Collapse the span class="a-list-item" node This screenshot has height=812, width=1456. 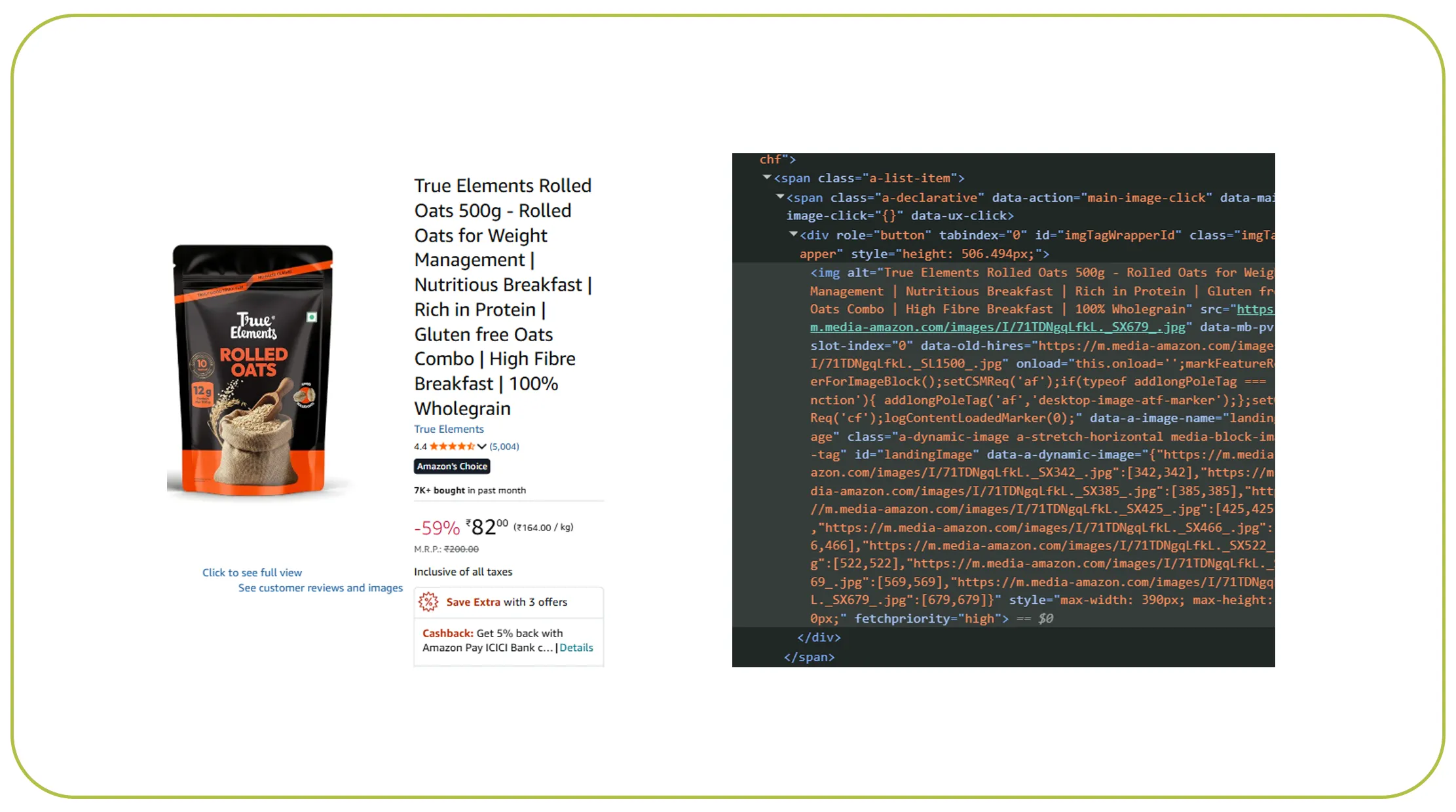767,177
